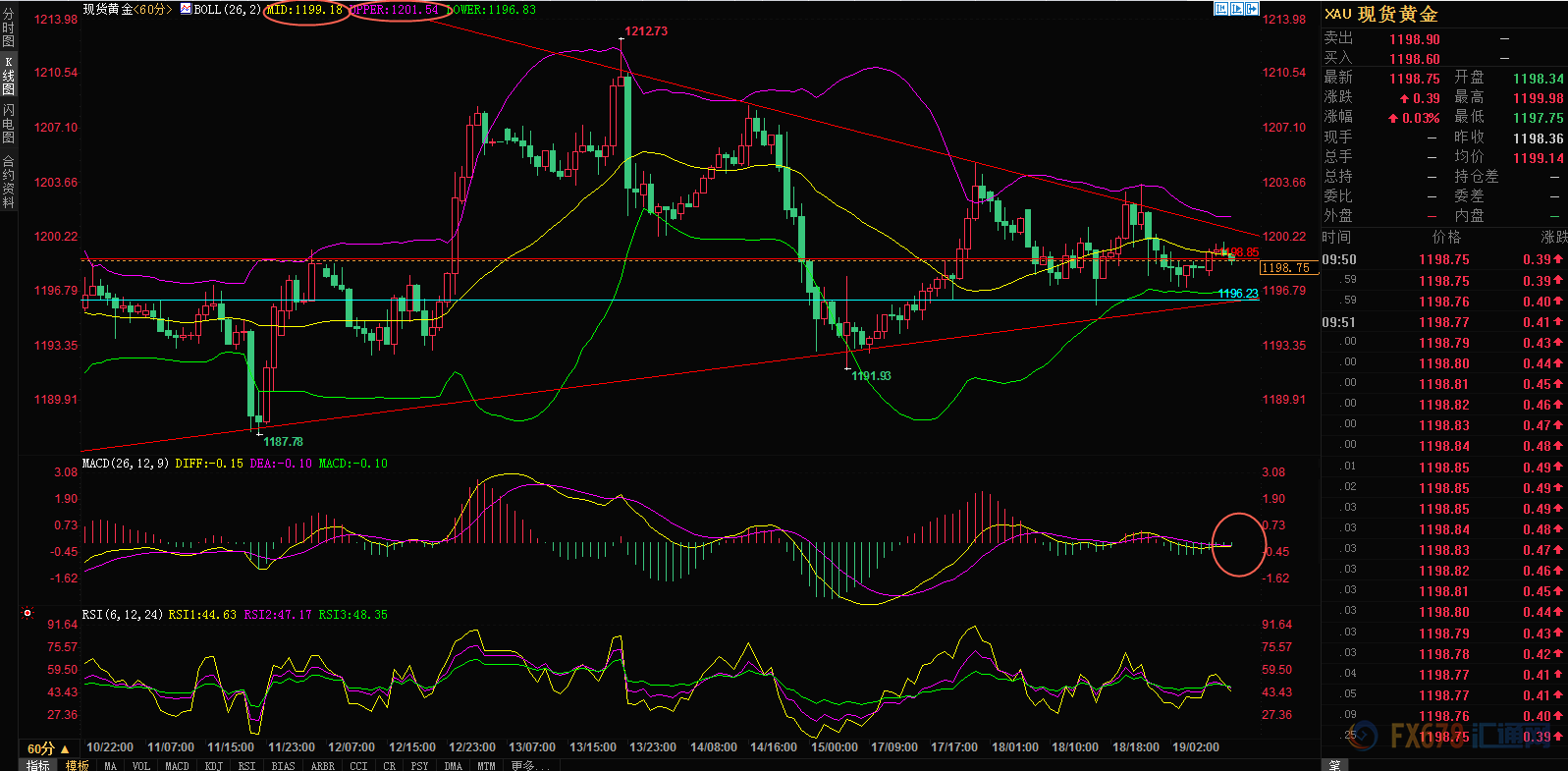Click the RSI1:44.63 value
This screenshot has width=1568, height=771.
(x=202, y=614)
